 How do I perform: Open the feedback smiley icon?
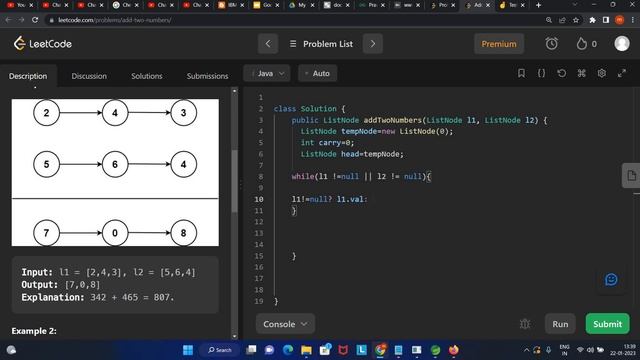tap(611, 280)
